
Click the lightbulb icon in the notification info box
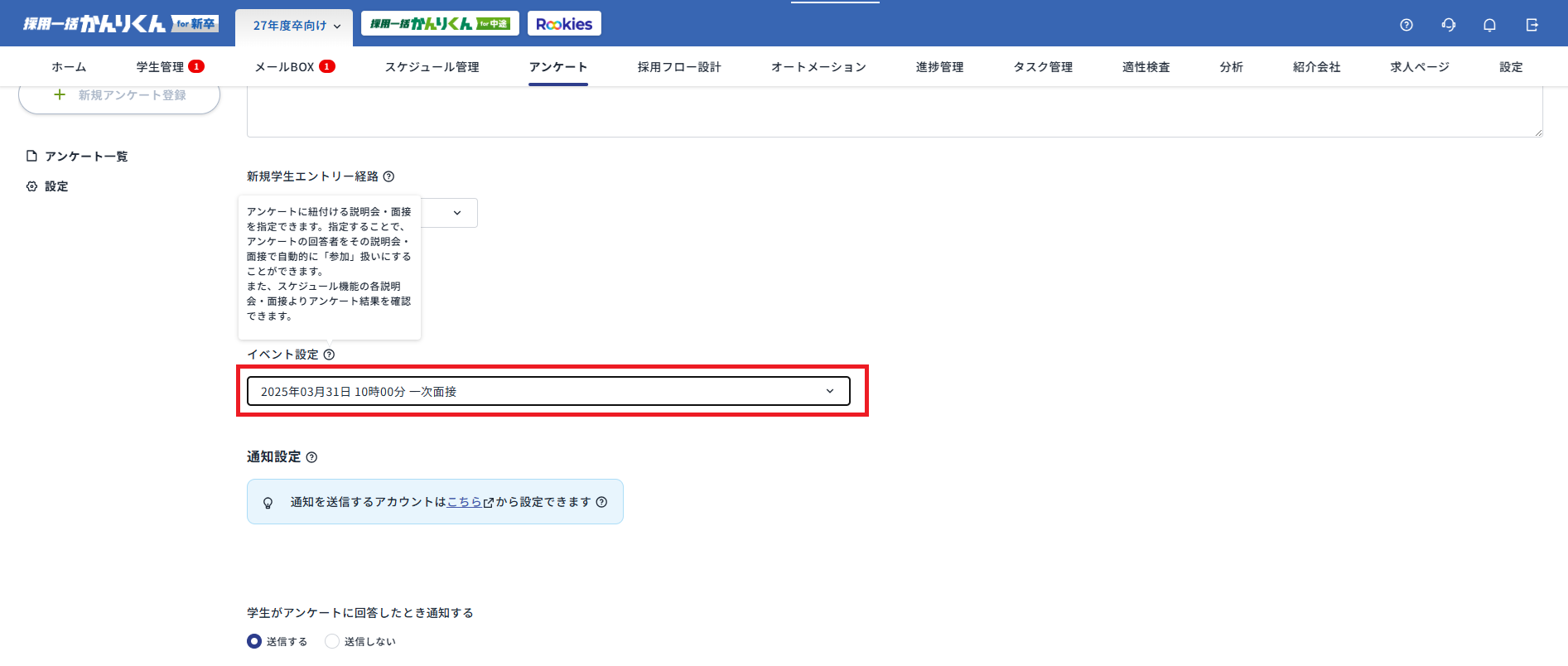(268, 503)
